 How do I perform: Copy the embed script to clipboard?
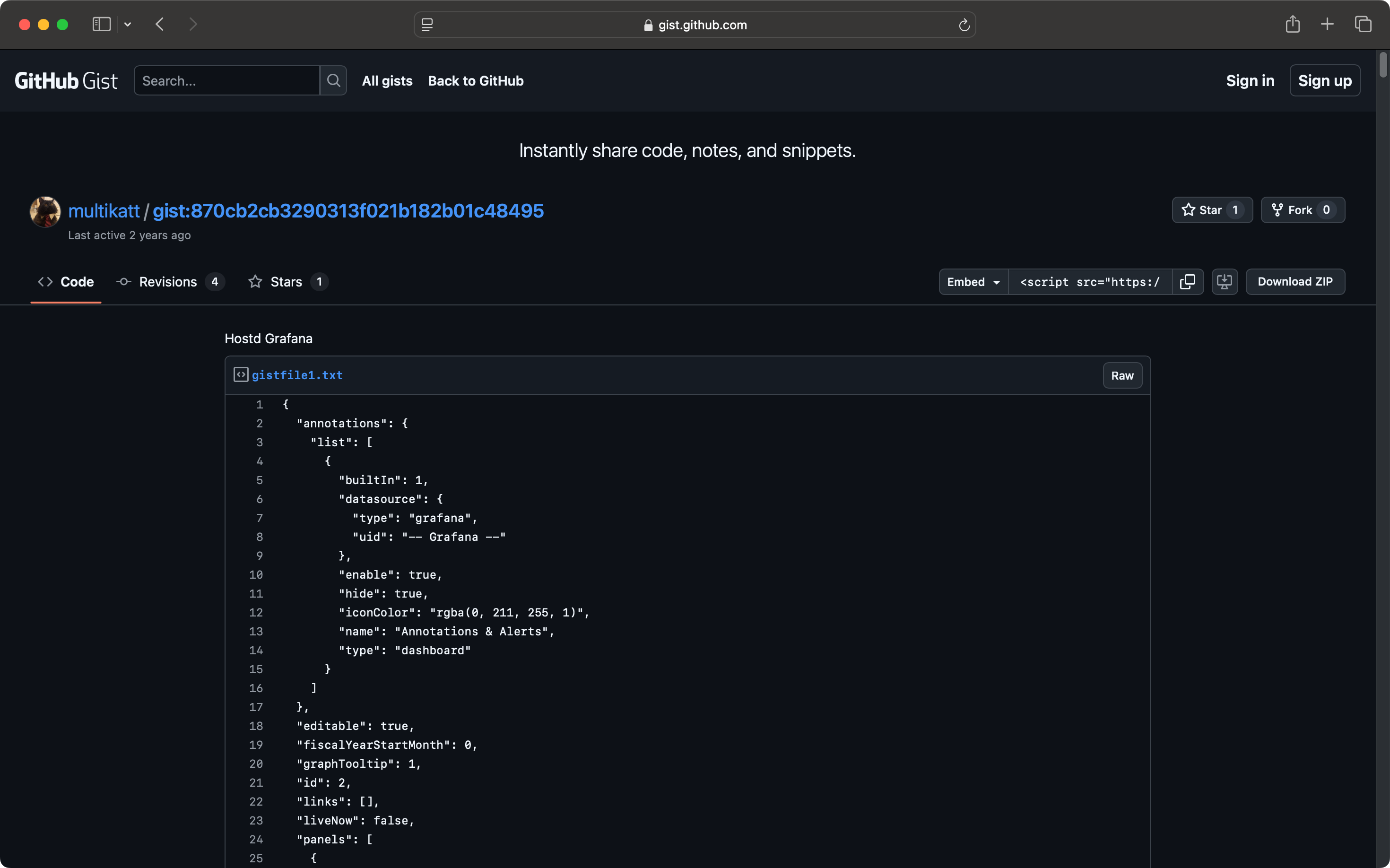click(x=1187, y=282)
